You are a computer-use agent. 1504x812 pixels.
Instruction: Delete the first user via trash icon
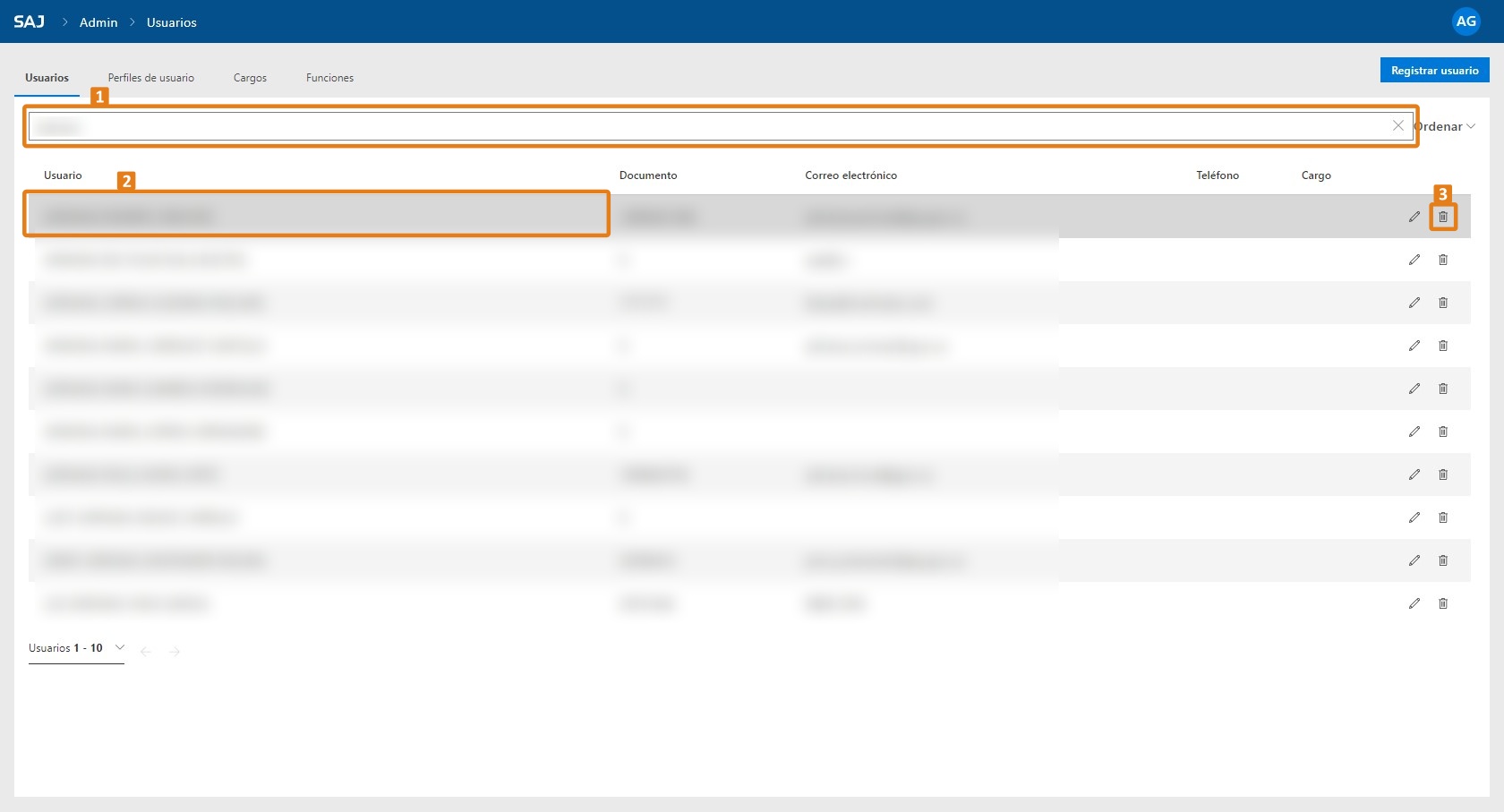pyautogui.click(x=1442, y=217)
